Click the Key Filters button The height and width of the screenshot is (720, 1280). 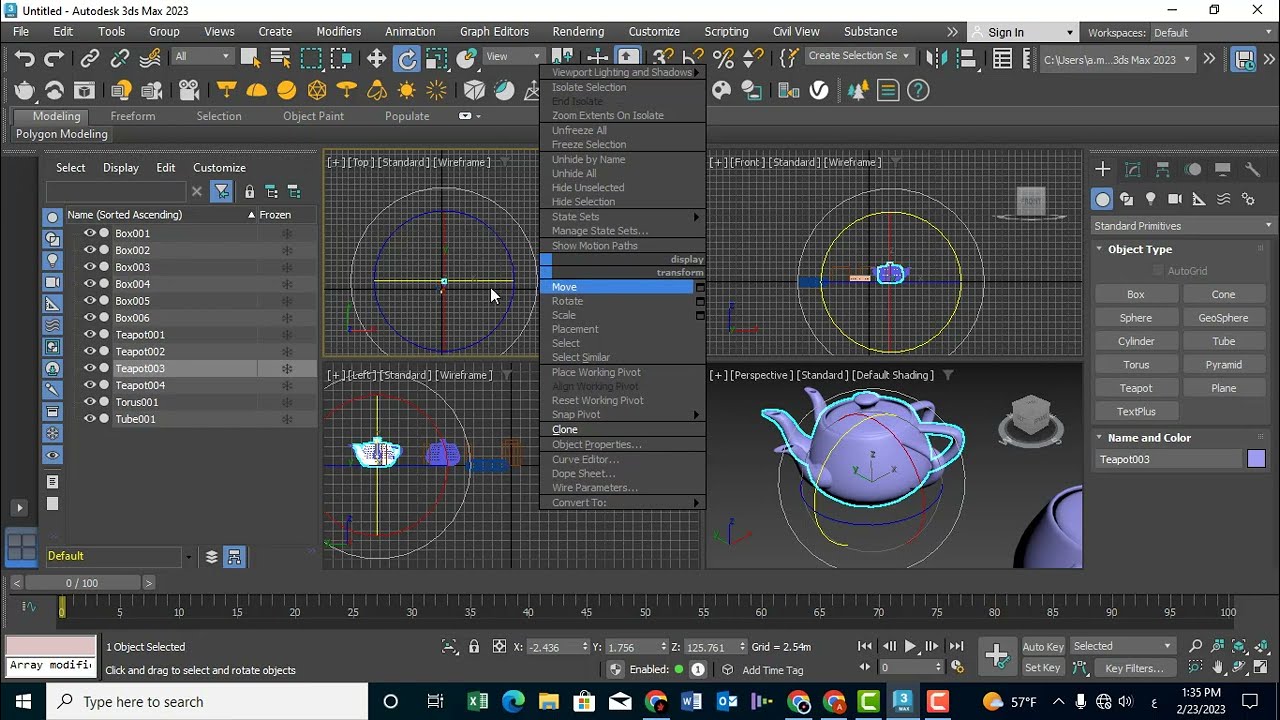pyautogui.click(x=1134, y=668)
